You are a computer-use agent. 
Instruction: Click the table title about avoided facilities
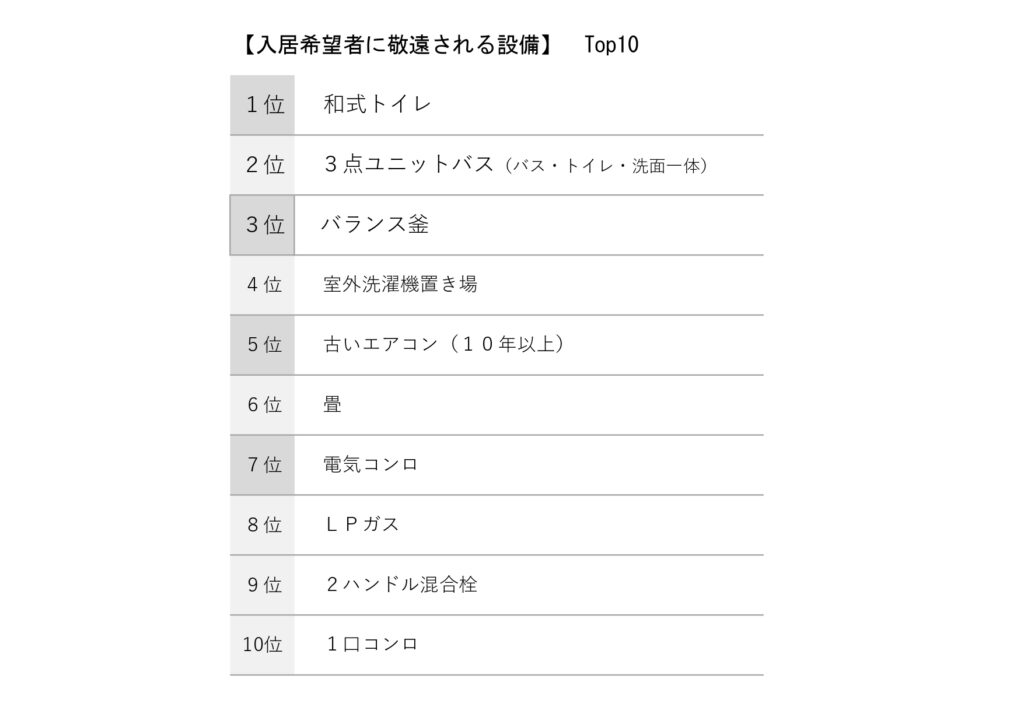point(396,45)
